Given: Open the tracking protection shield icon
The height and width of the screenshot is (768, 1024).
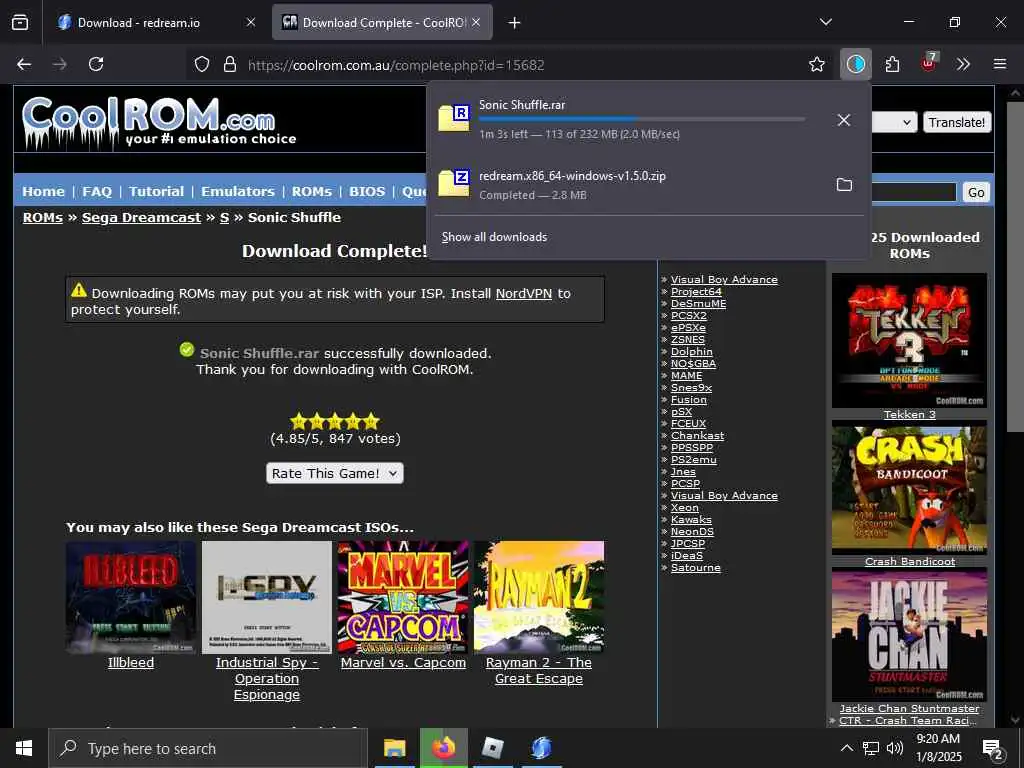Looking at the screenshot, I should coord(202,64).
